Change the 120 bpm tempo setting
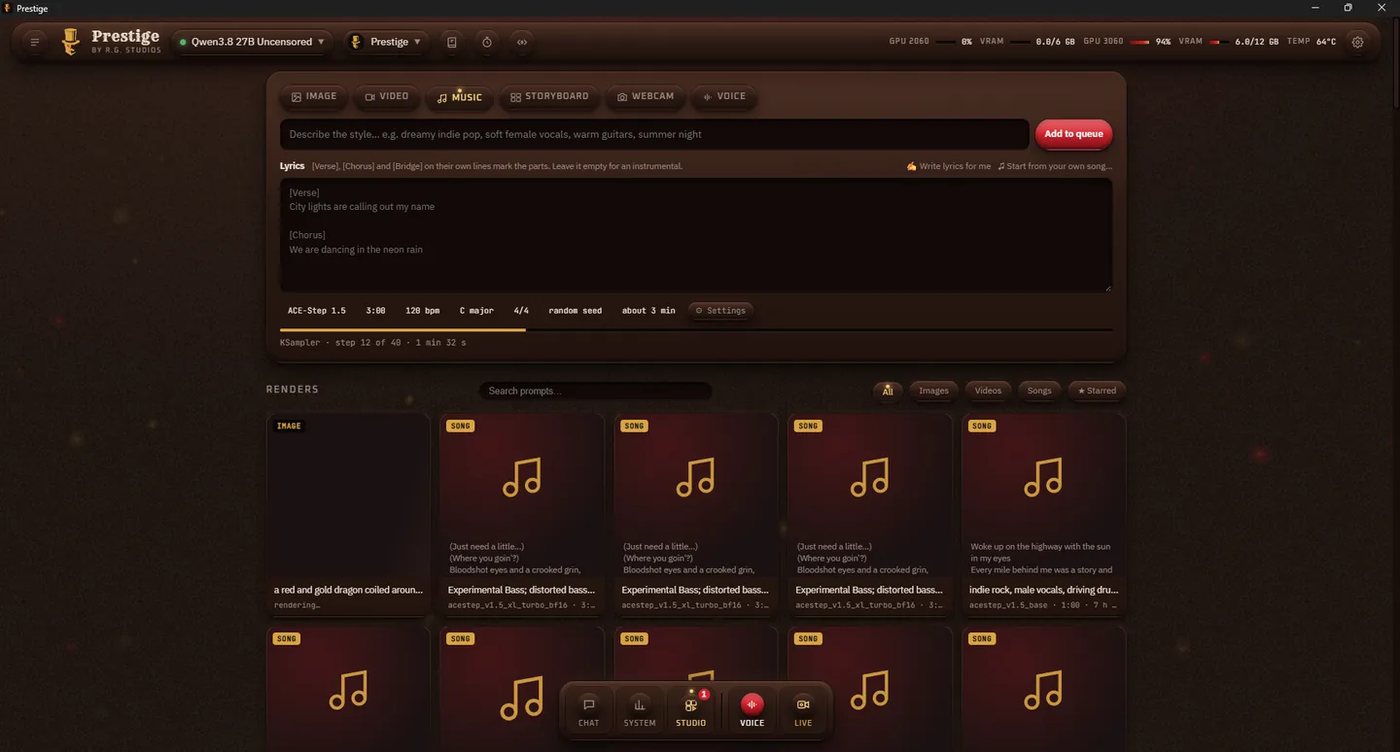 pos(423,311)
